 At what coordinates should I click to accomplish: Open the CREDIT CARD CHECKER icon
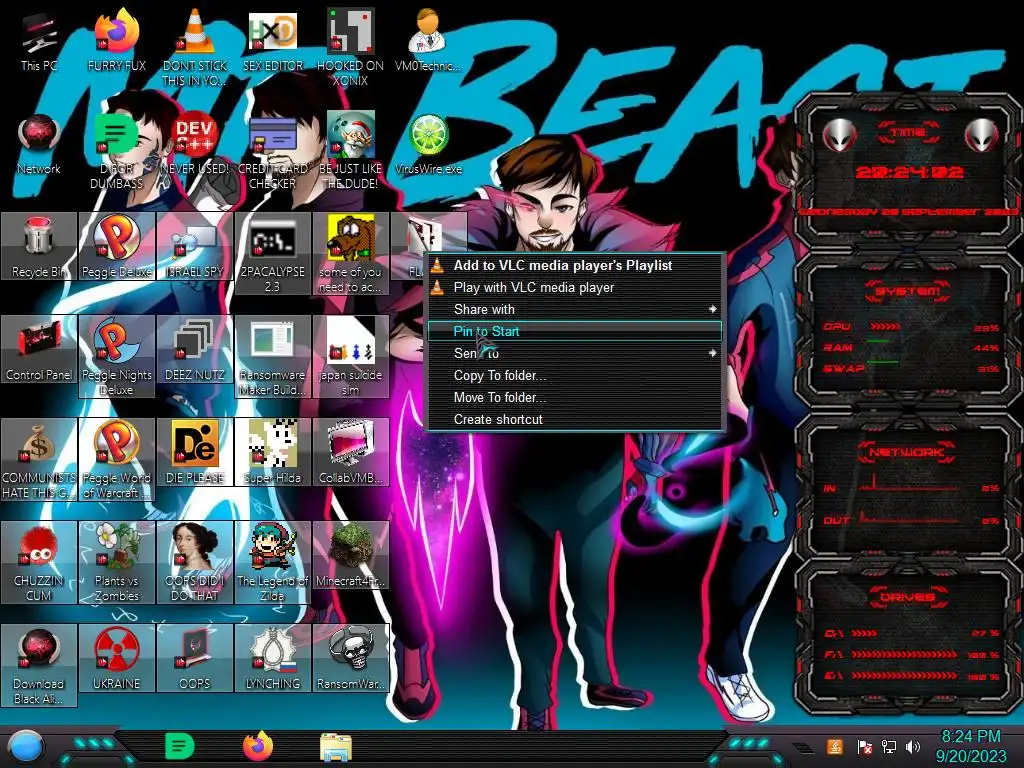tap(272, 152)
